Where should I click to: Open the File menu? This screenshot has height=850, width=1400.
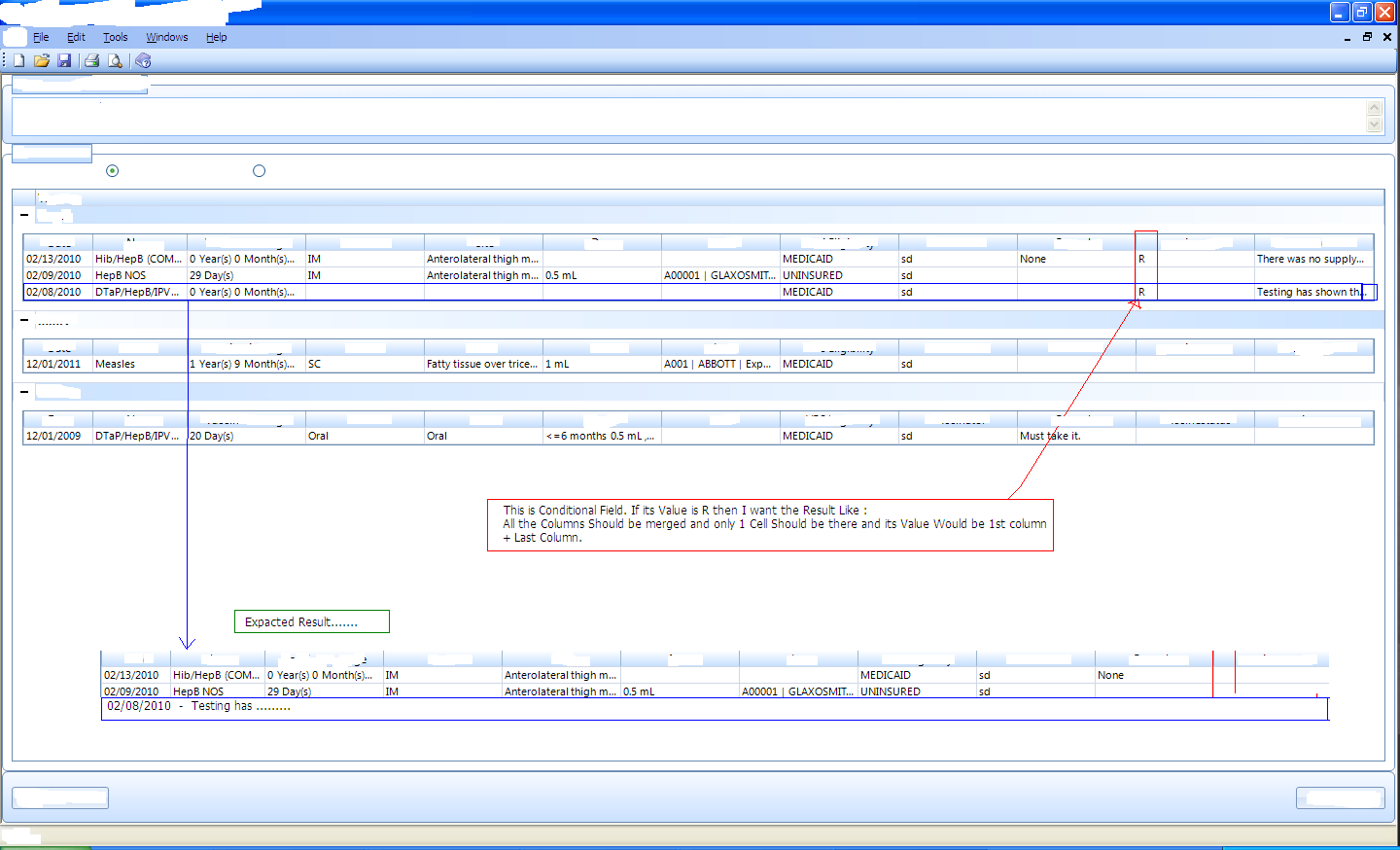coord(41,37)
